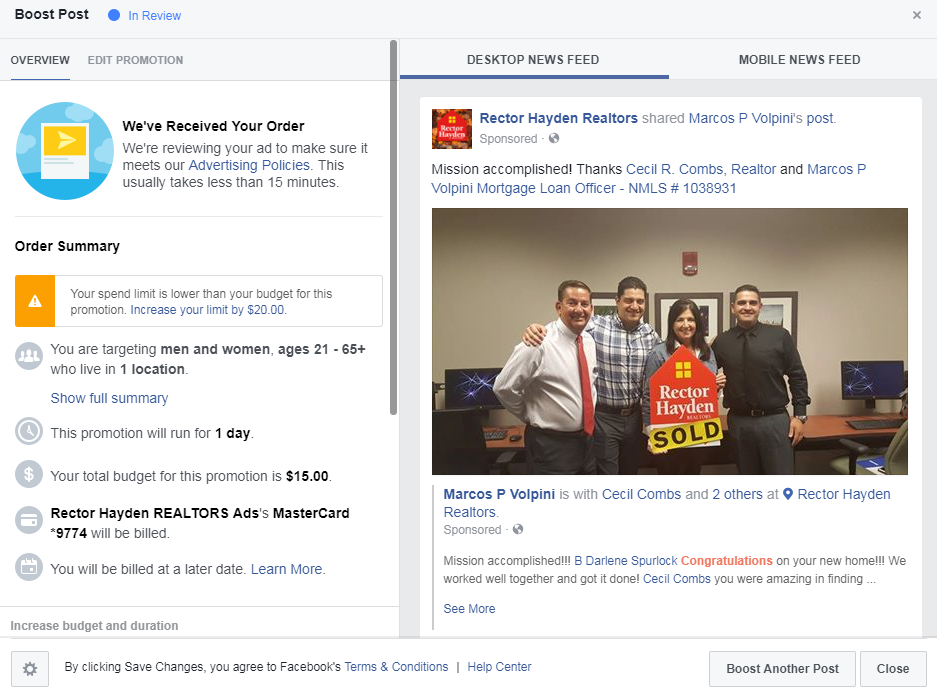
Task: Click Increase your limit by $20.00
Action: point(208,309)
